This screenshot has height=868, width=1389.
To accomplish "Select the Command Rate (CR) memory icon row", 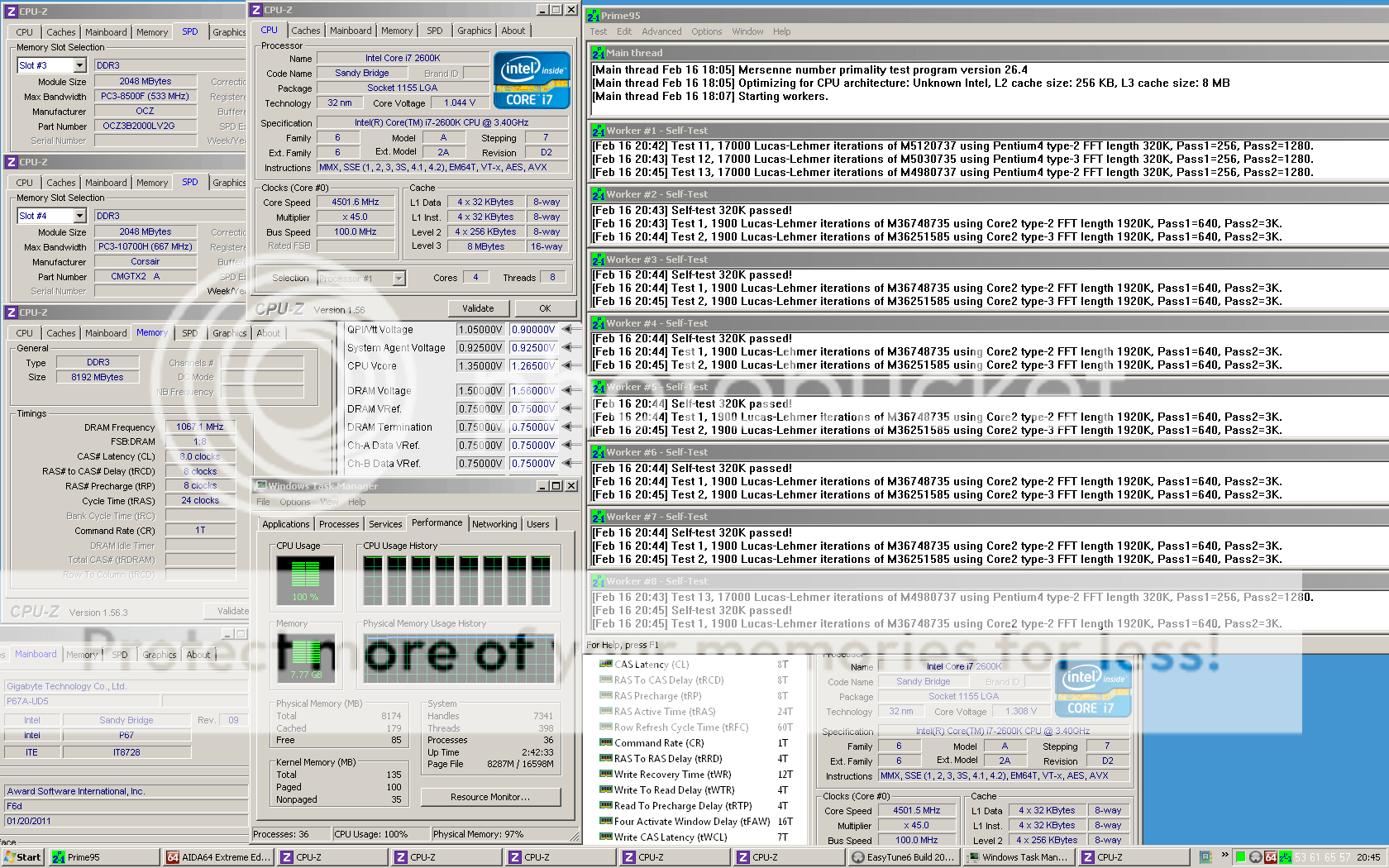I will [605, 743].
